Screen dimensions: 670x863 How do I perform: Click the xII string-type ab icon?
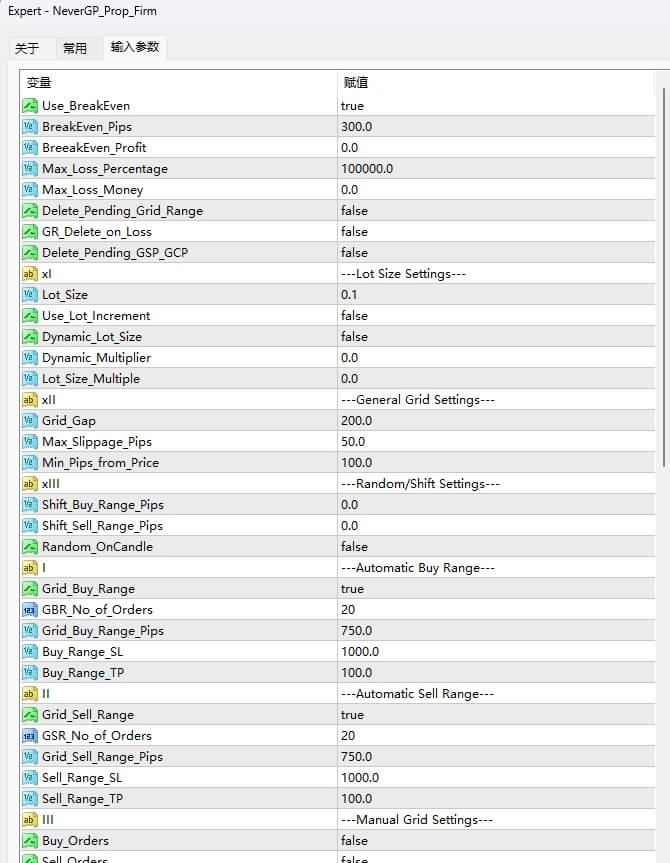point(30,400)
